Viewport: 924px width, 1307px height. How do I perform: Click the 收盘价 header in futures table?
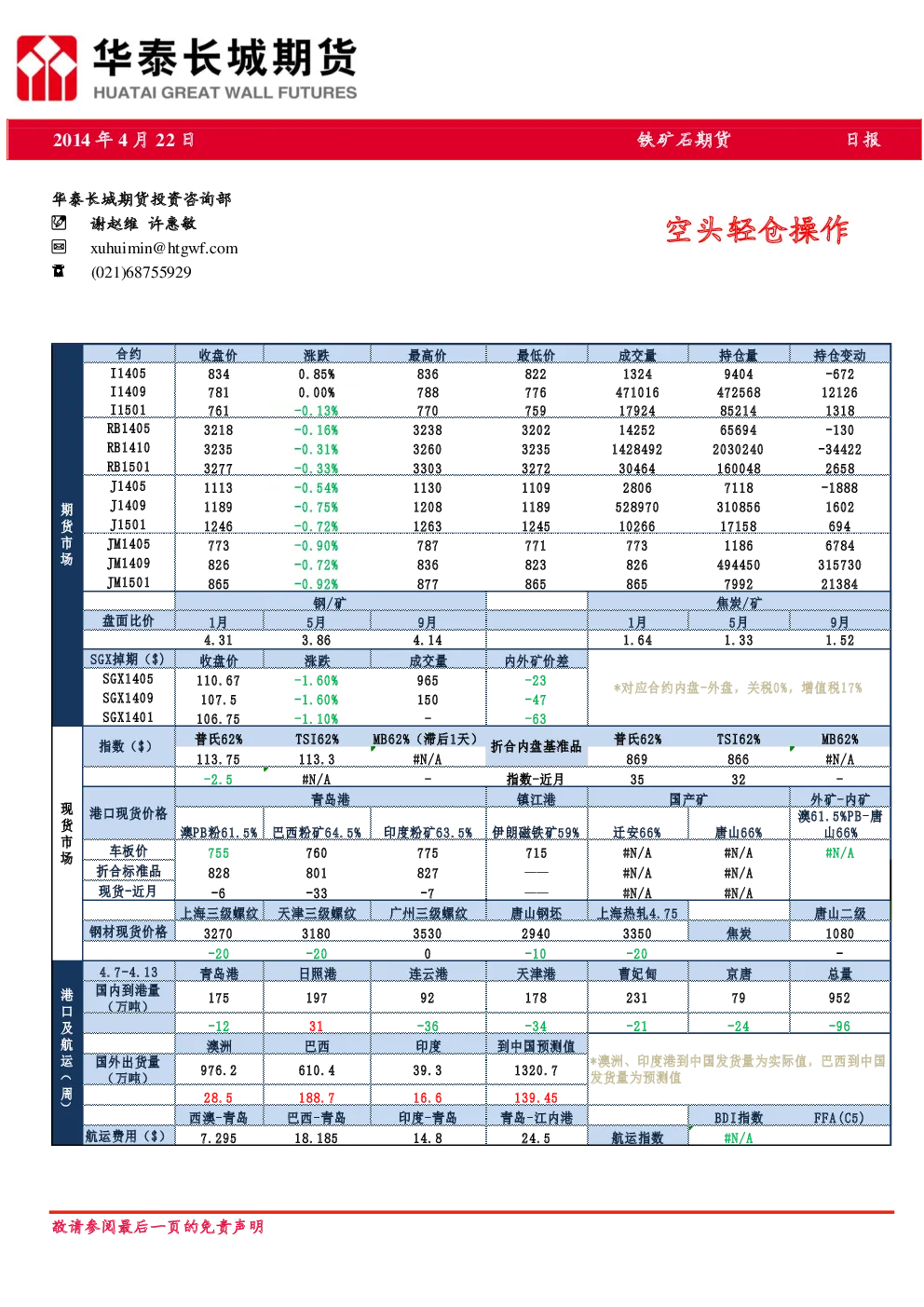[218, 355]
